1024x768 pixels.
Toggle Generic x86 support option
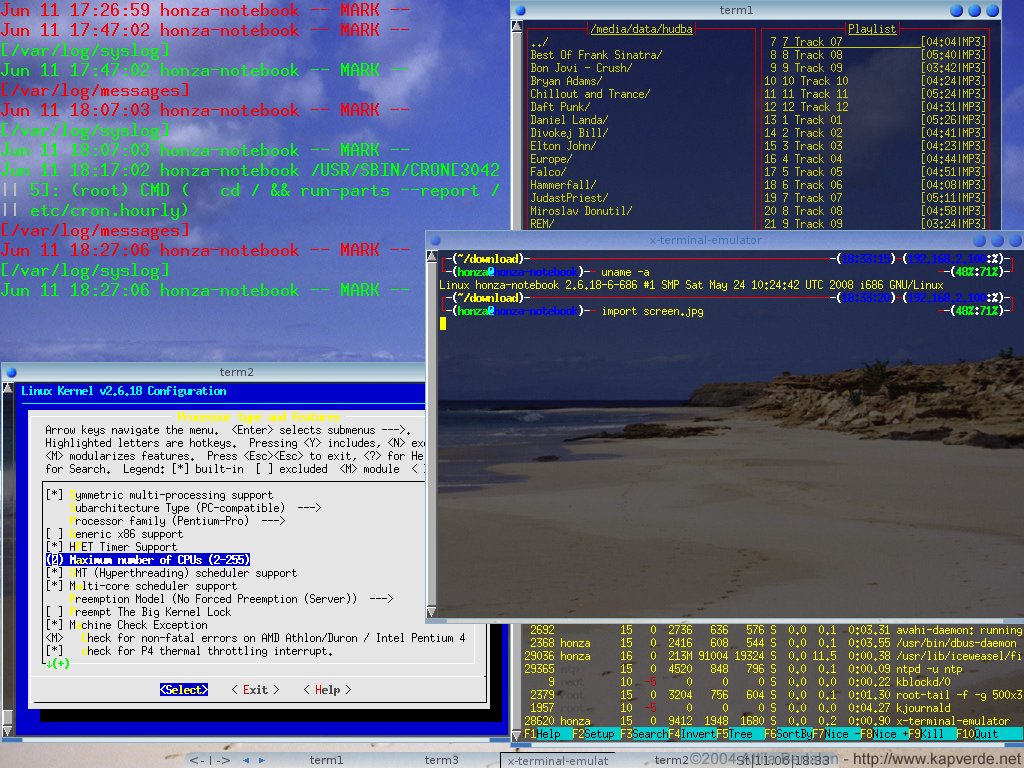(x=114, y=534)
